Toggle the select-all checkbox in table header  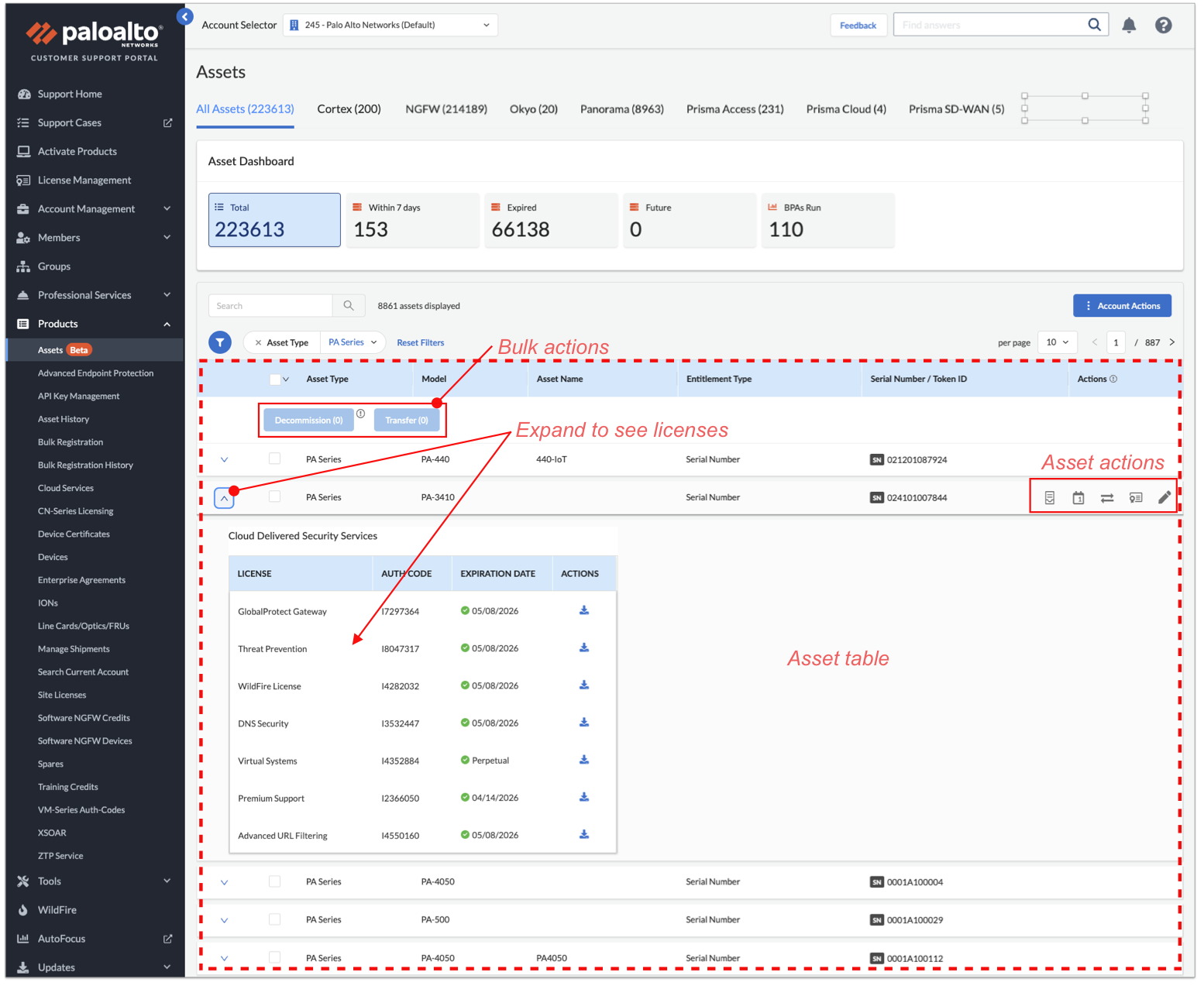pos(274,380)
